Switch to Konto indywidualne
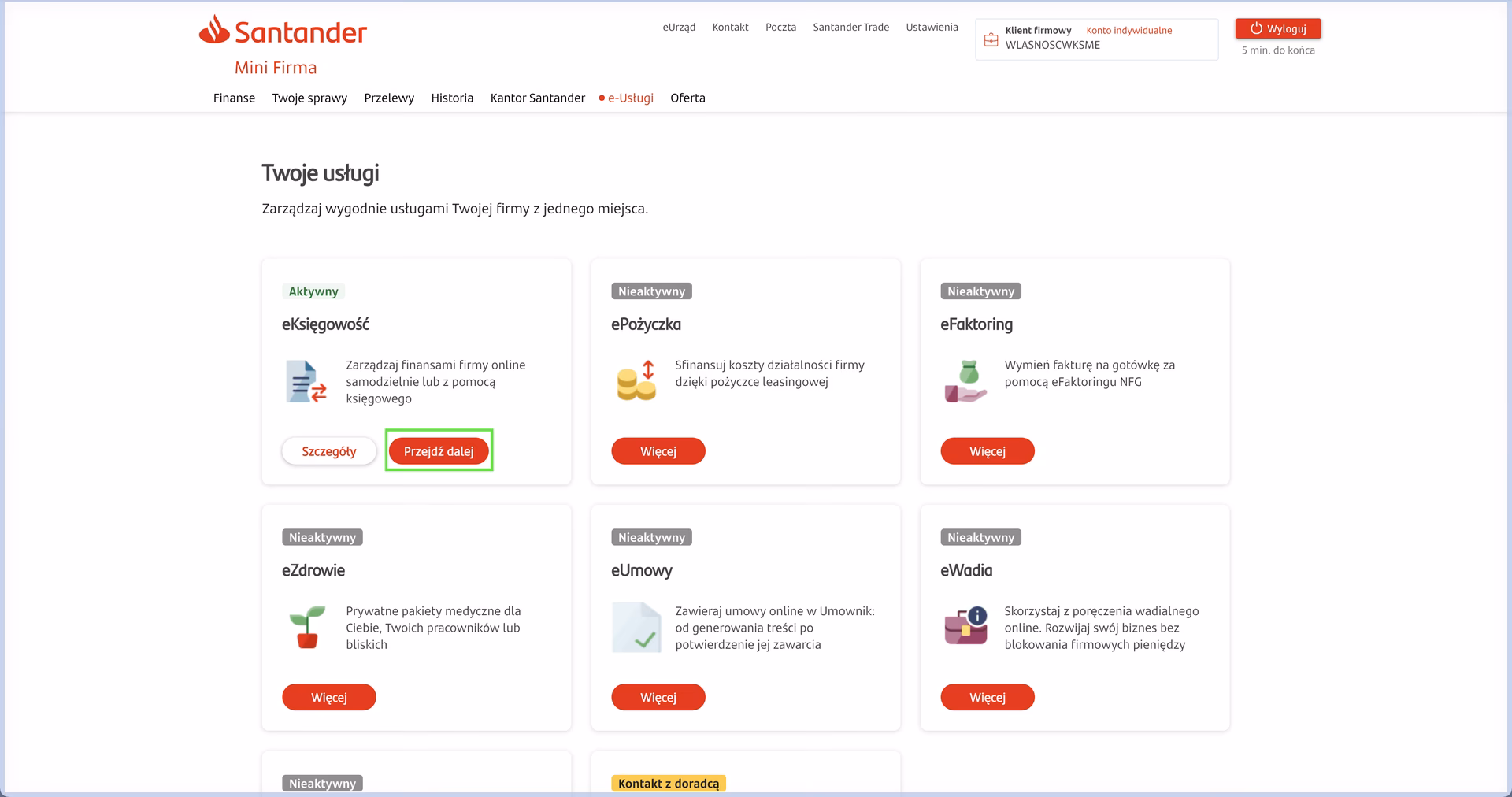This screenshot has height=797, width=1512. (x=1128, y=31)
